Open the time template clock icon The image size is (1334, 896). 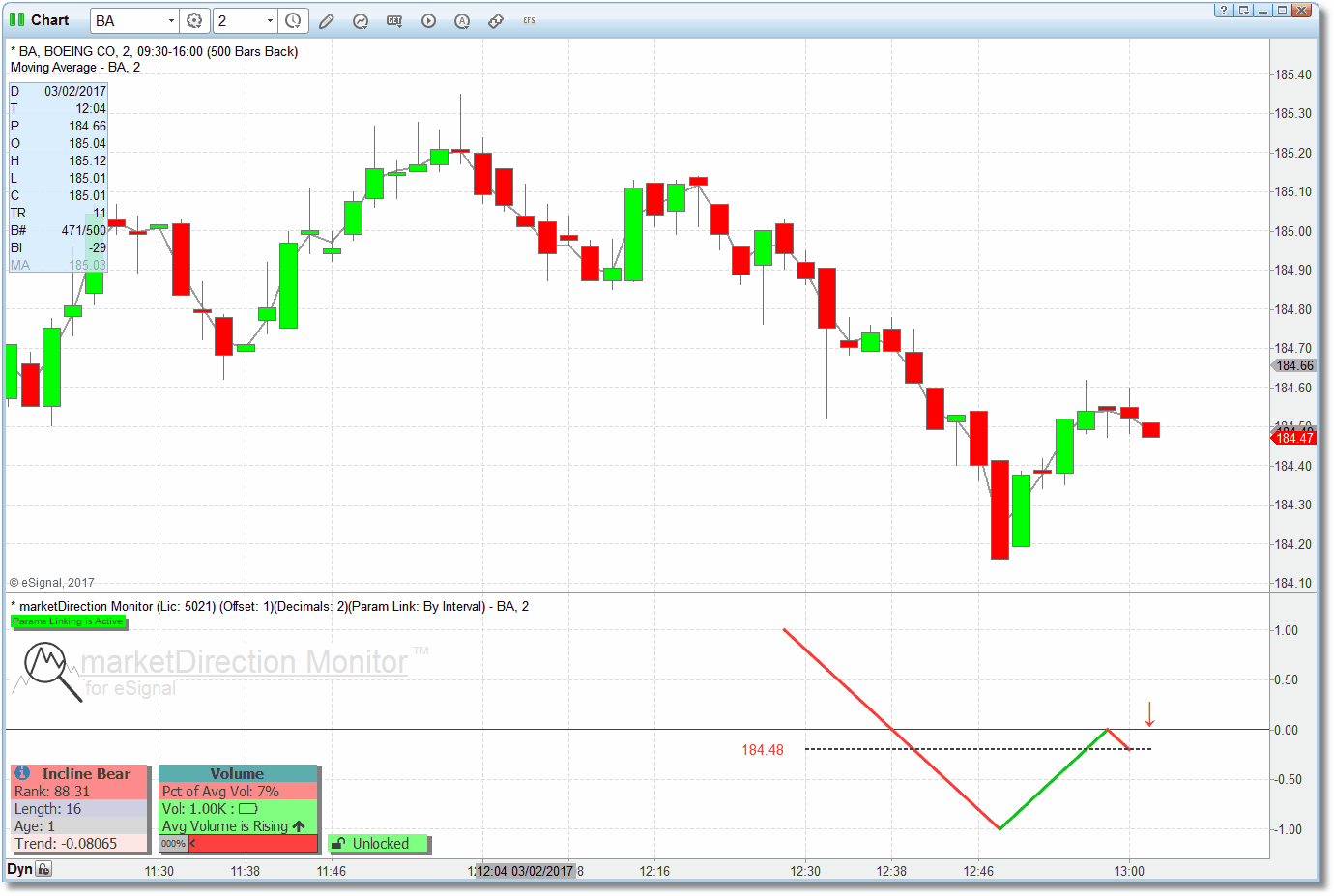click(x=293, y=20)
